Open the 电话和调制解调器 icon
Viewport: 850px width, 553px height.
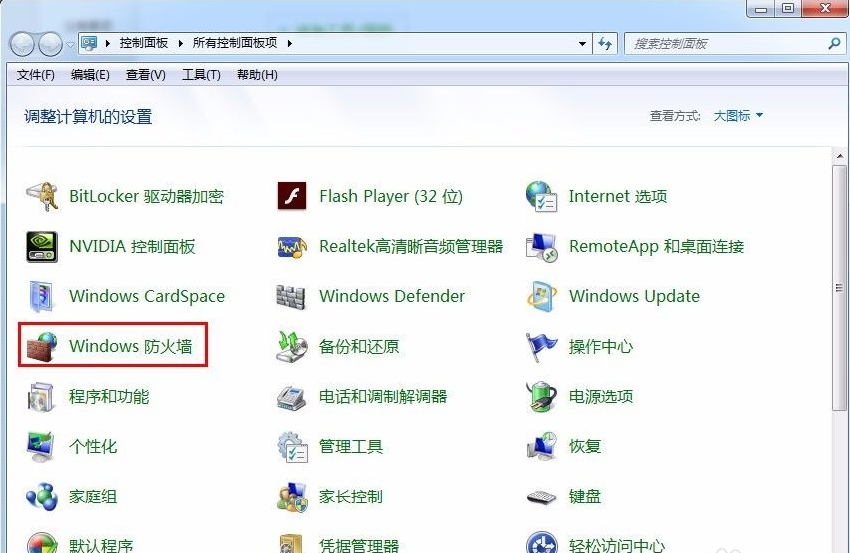coord(292,397)
